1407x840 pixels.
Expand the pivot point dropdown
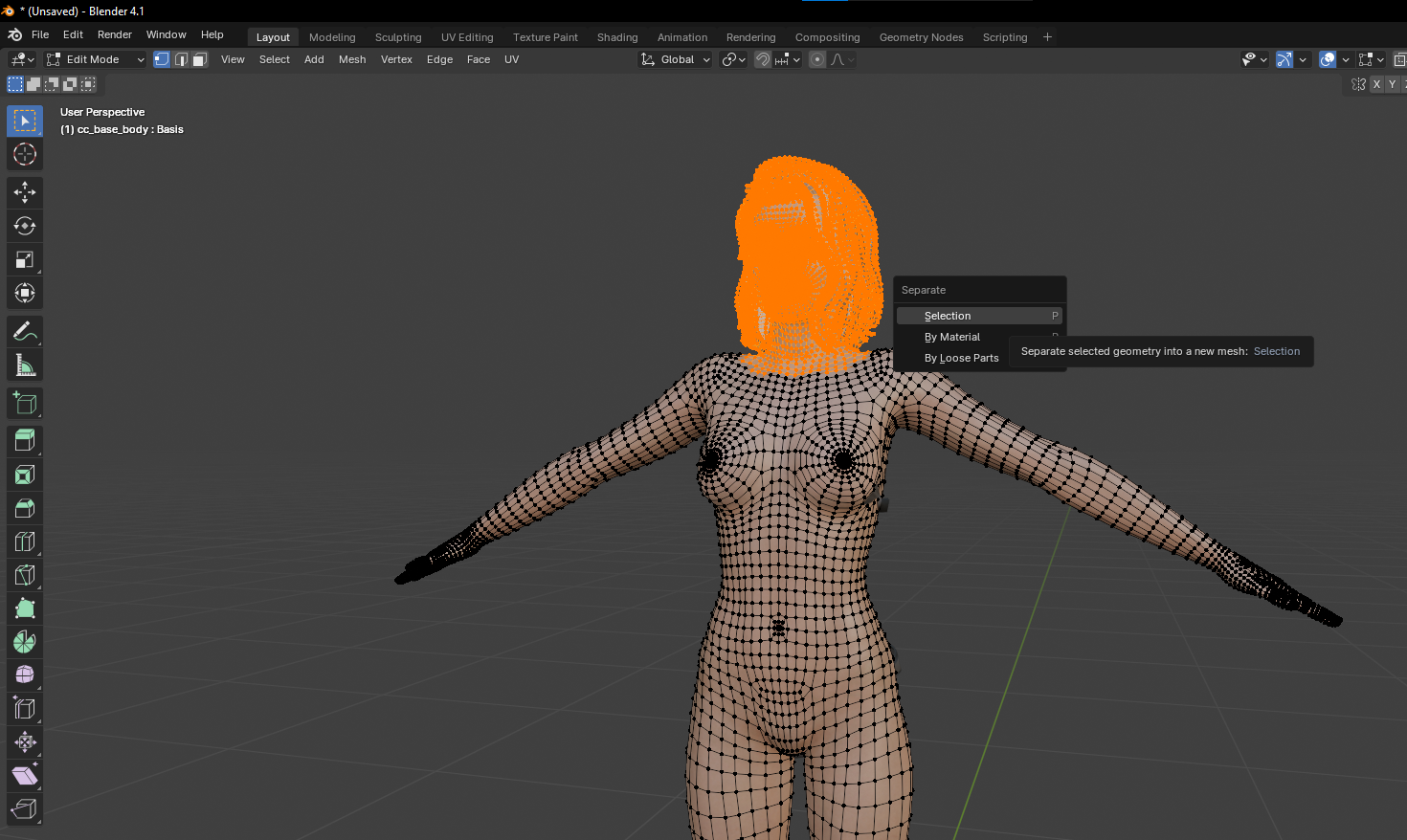(734, 59)
